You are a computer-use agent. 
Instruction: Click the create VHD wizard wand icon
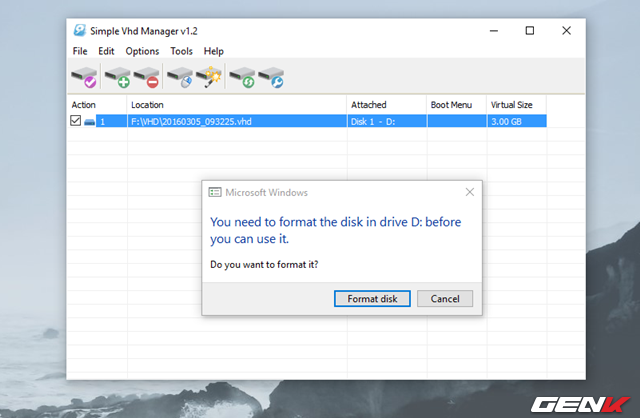pos(209,77)
